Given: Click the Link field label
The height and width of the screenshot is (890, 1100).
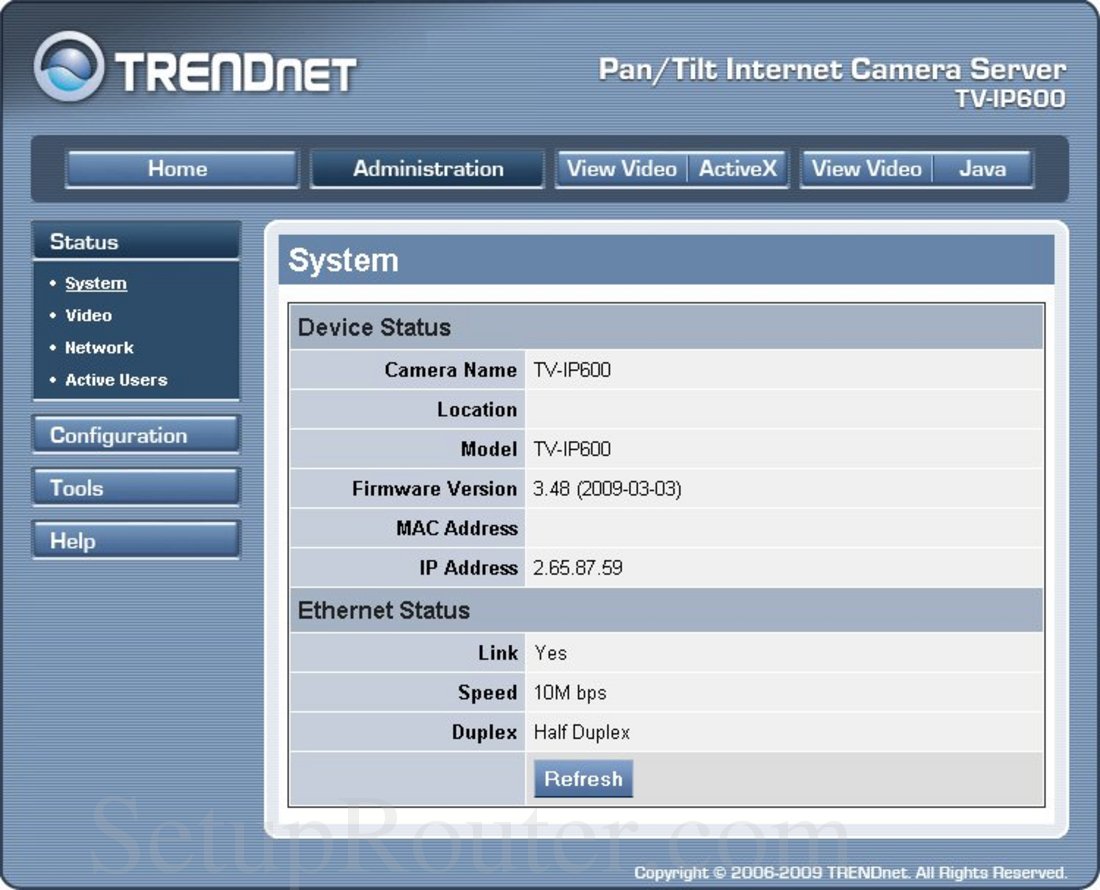Looking at the screenshot, I should pyautogui.click(x=498, y=654).
